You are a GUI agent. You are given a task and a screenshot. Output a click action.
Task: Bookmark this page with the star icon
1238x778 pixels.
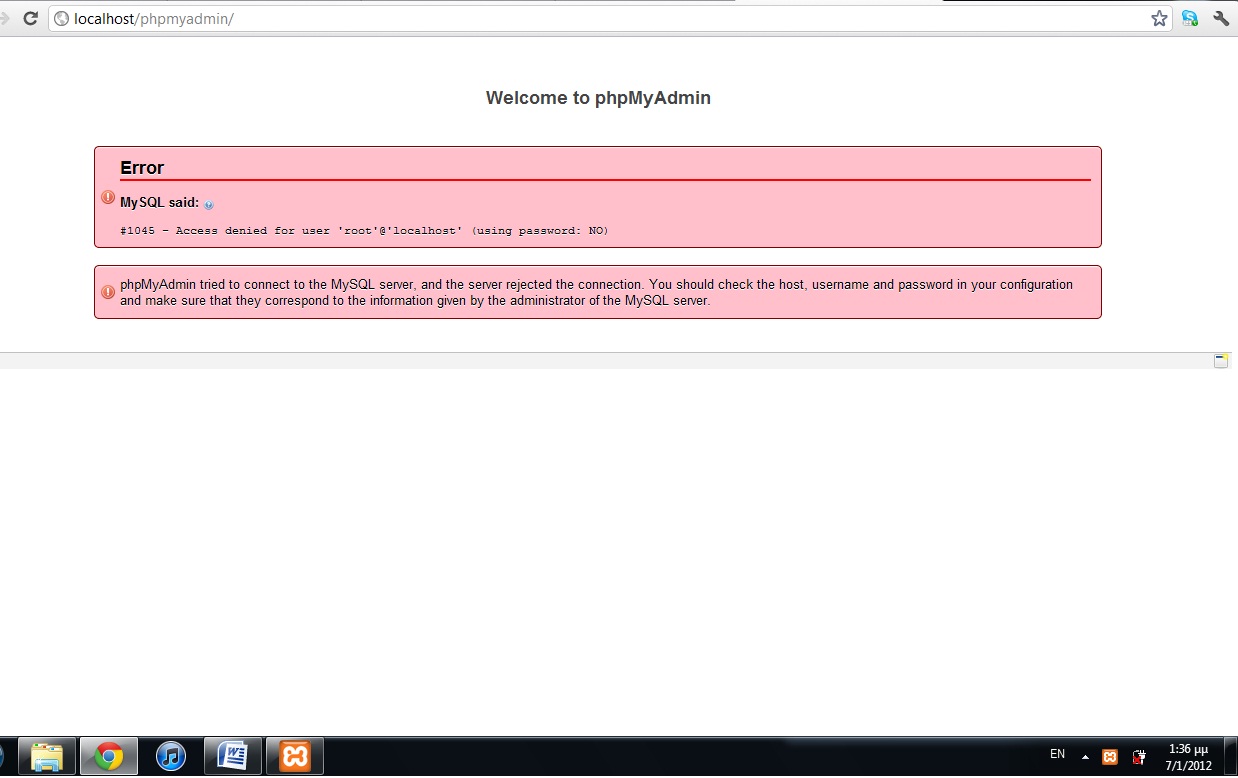pos(1159,18)
